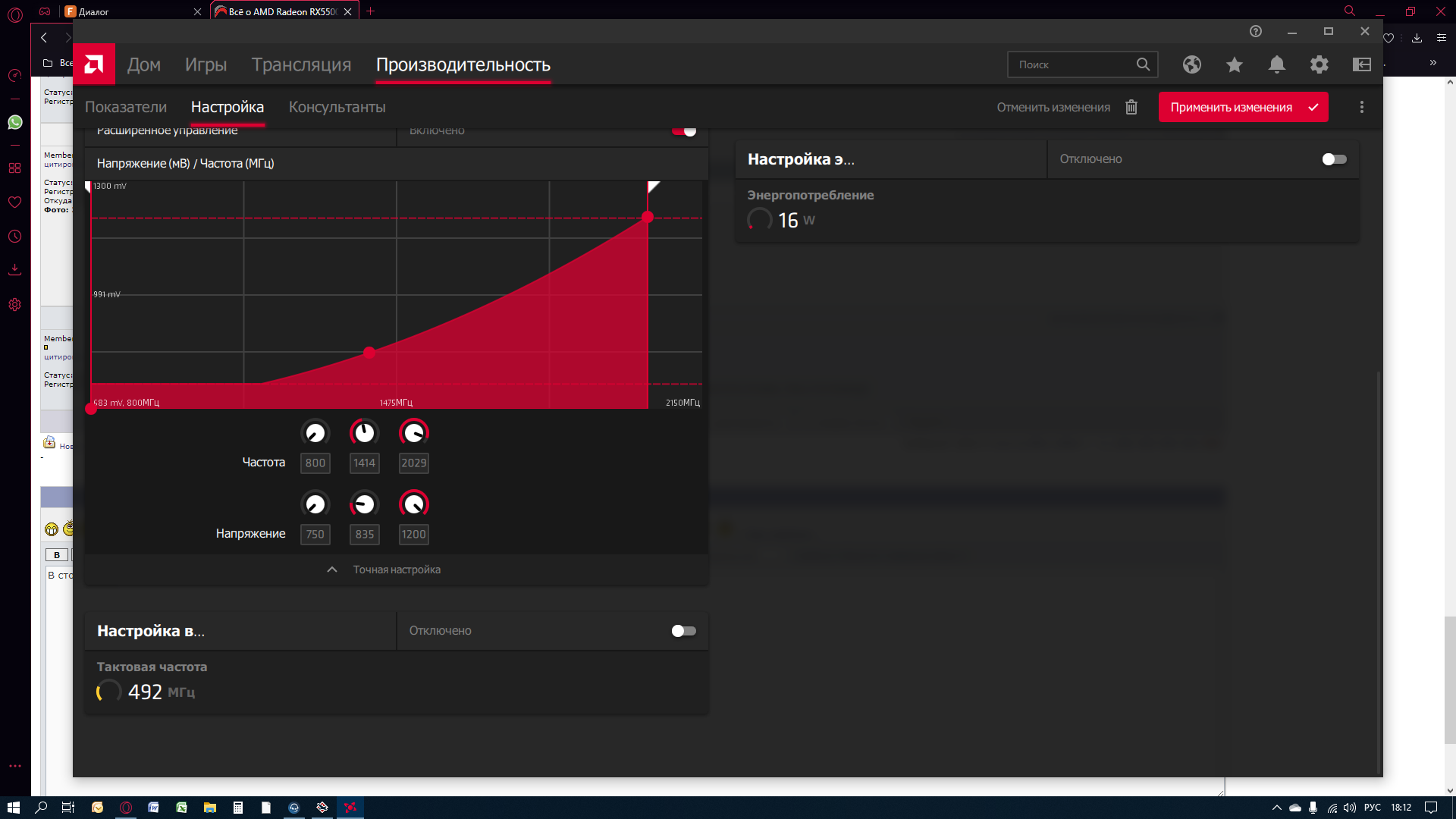
Task: Click the sidebar panel layout icon
Action: click(1361, 64)
